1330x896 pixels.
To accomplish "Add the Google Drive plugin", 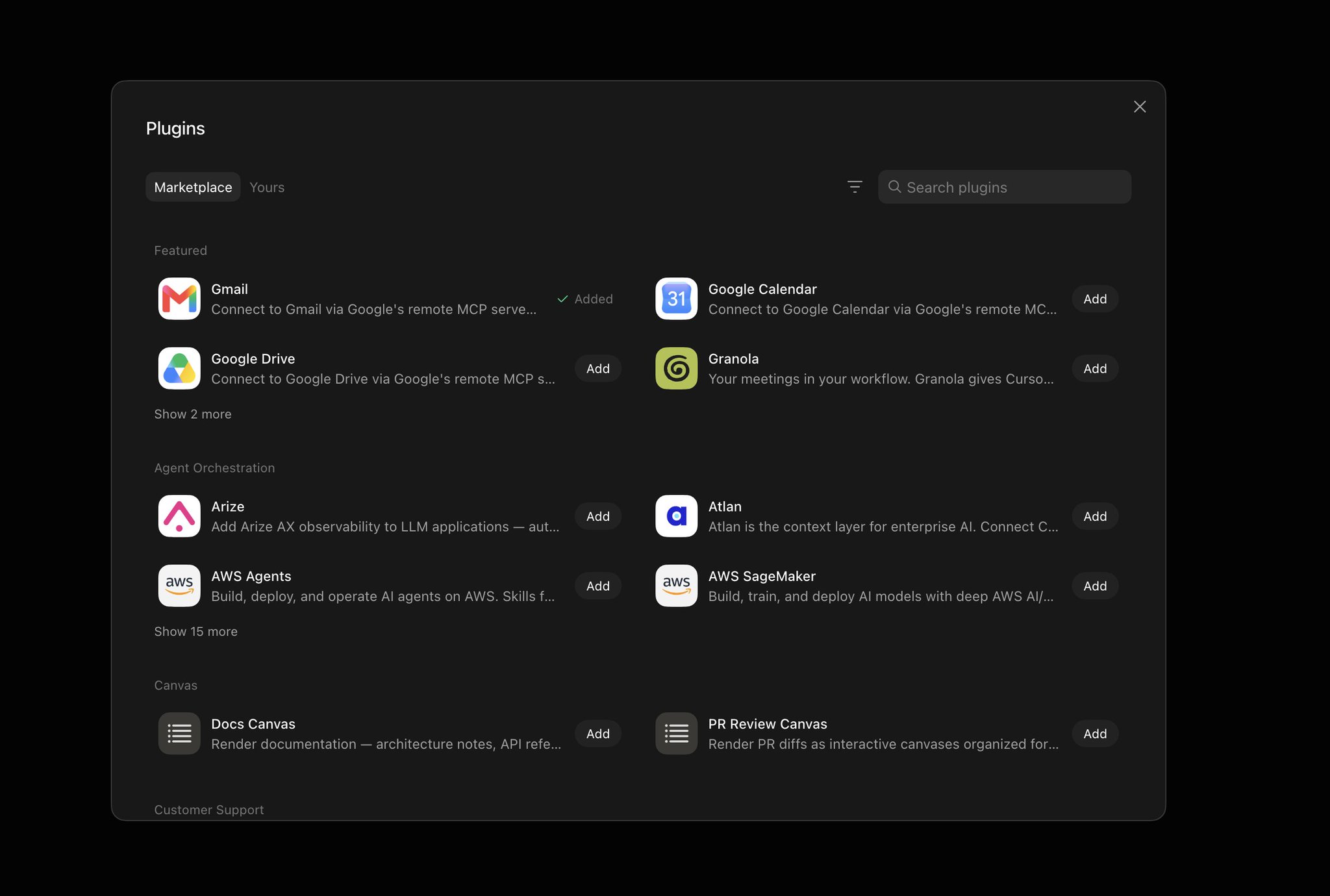I will pos(598,368).
